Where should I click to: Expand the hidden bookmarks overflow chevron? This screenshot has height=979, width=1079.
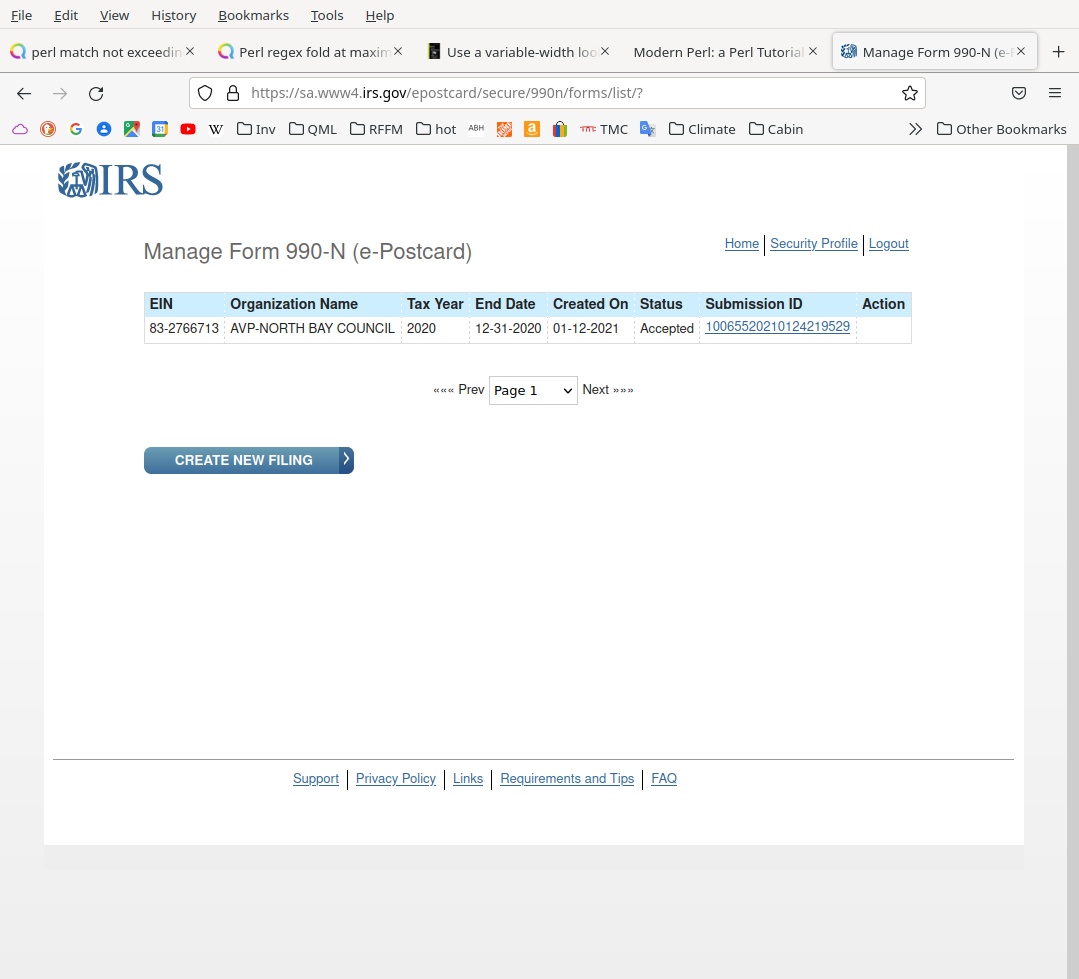[915, 129]
